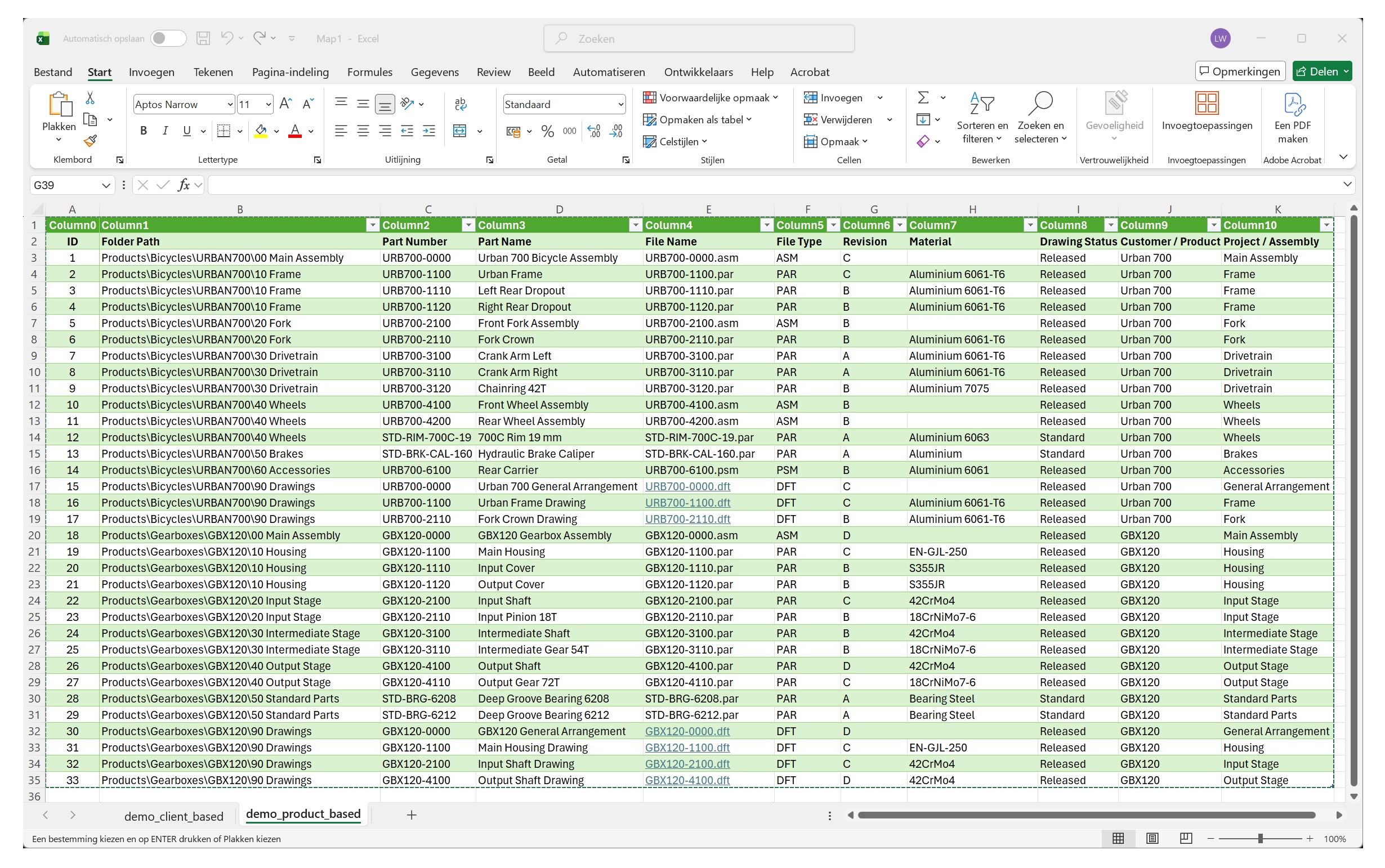Click the increase indent icon
The height and width of the screenshot is (868, 1385).
point(429,131)
